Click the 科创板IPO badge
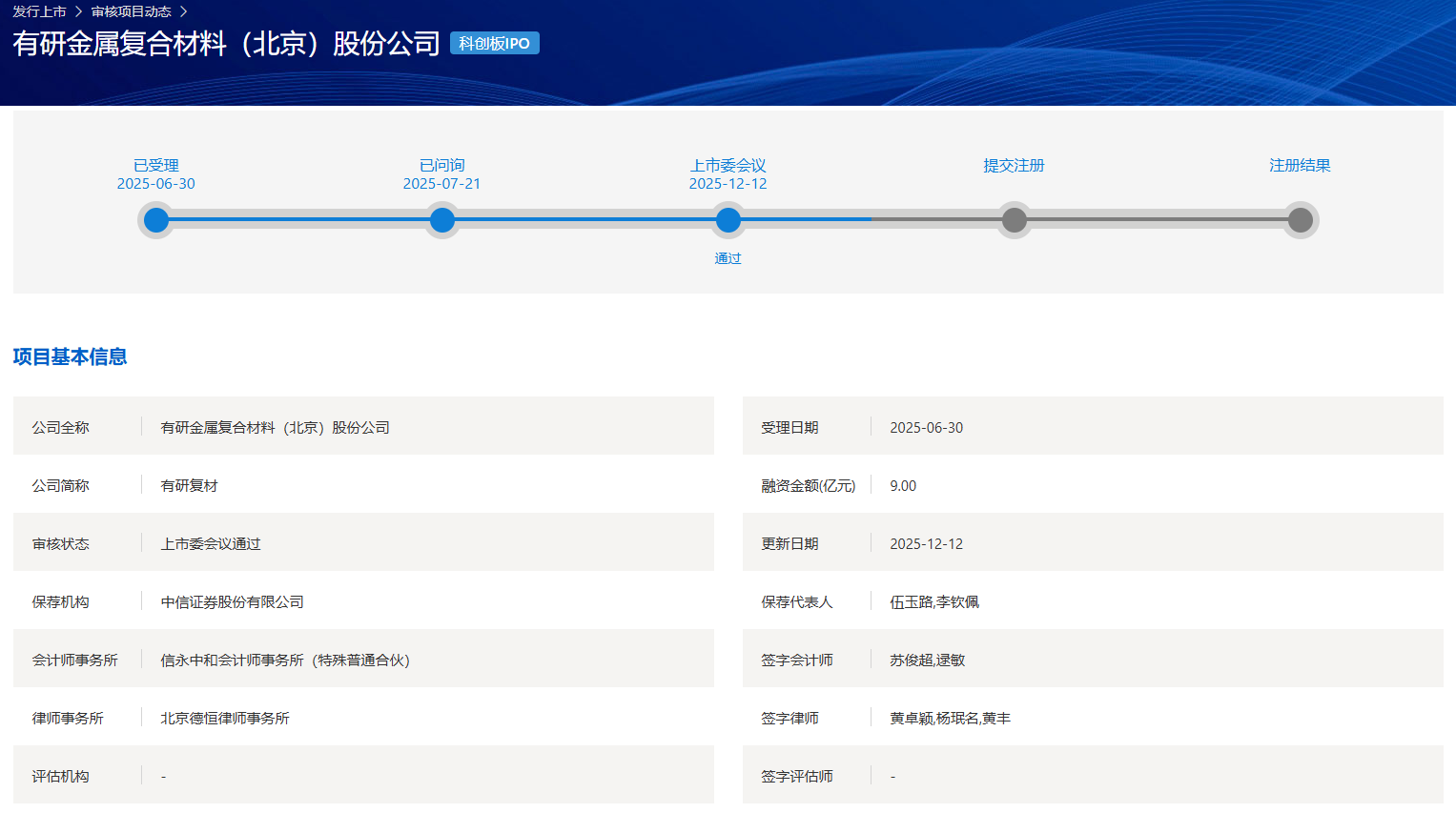 pyautogui.click(x=494, y=43)
